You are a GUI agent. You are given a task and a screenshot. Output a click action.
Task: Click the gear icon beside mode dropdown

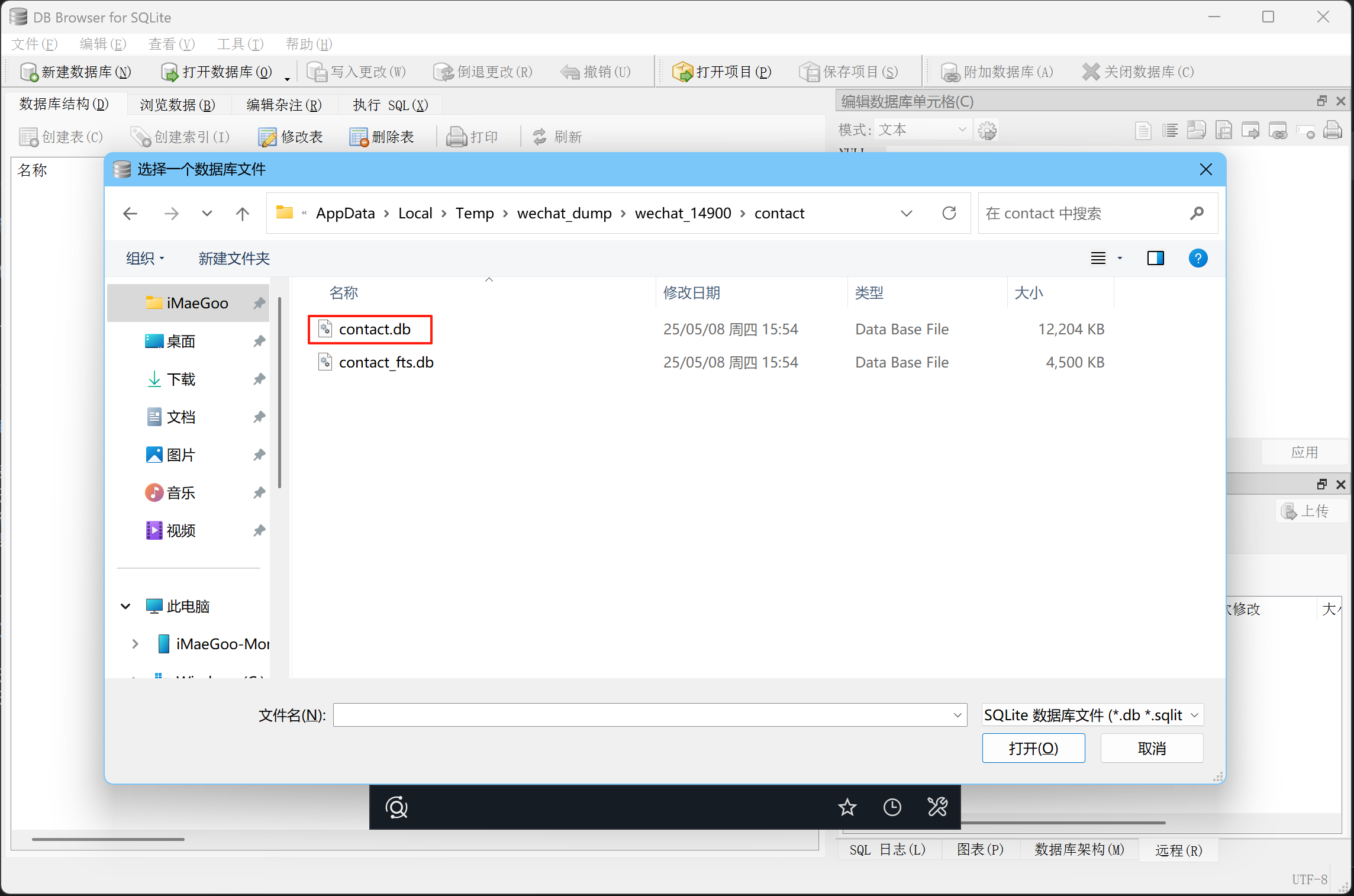pyautogui.click(x=987, y=130)
